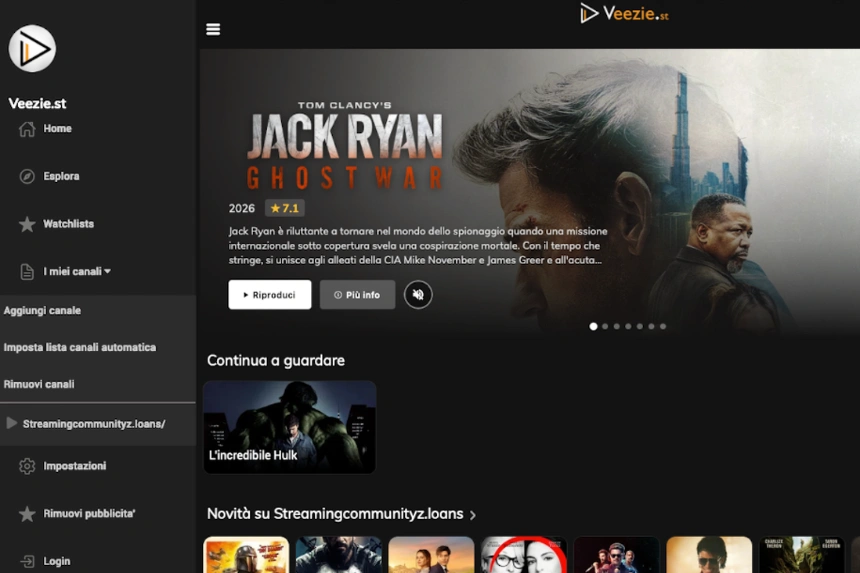Select the fifth carousel dot
860x573 pixels.
pos(640,326)
